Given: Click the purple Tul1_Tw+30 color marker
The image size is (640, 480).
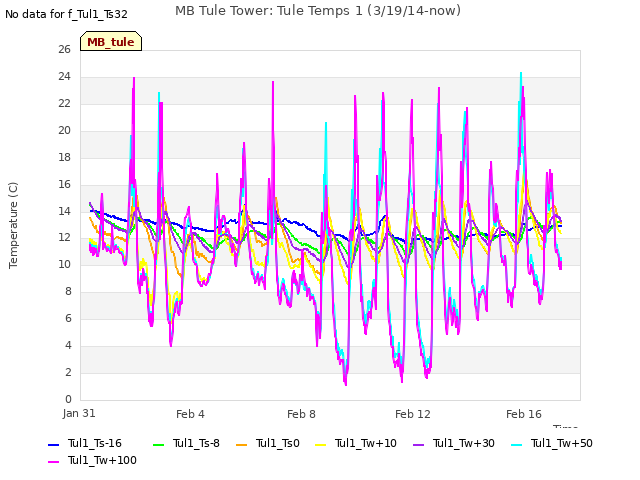Looking at the screenshot, I should coord(419,444).
